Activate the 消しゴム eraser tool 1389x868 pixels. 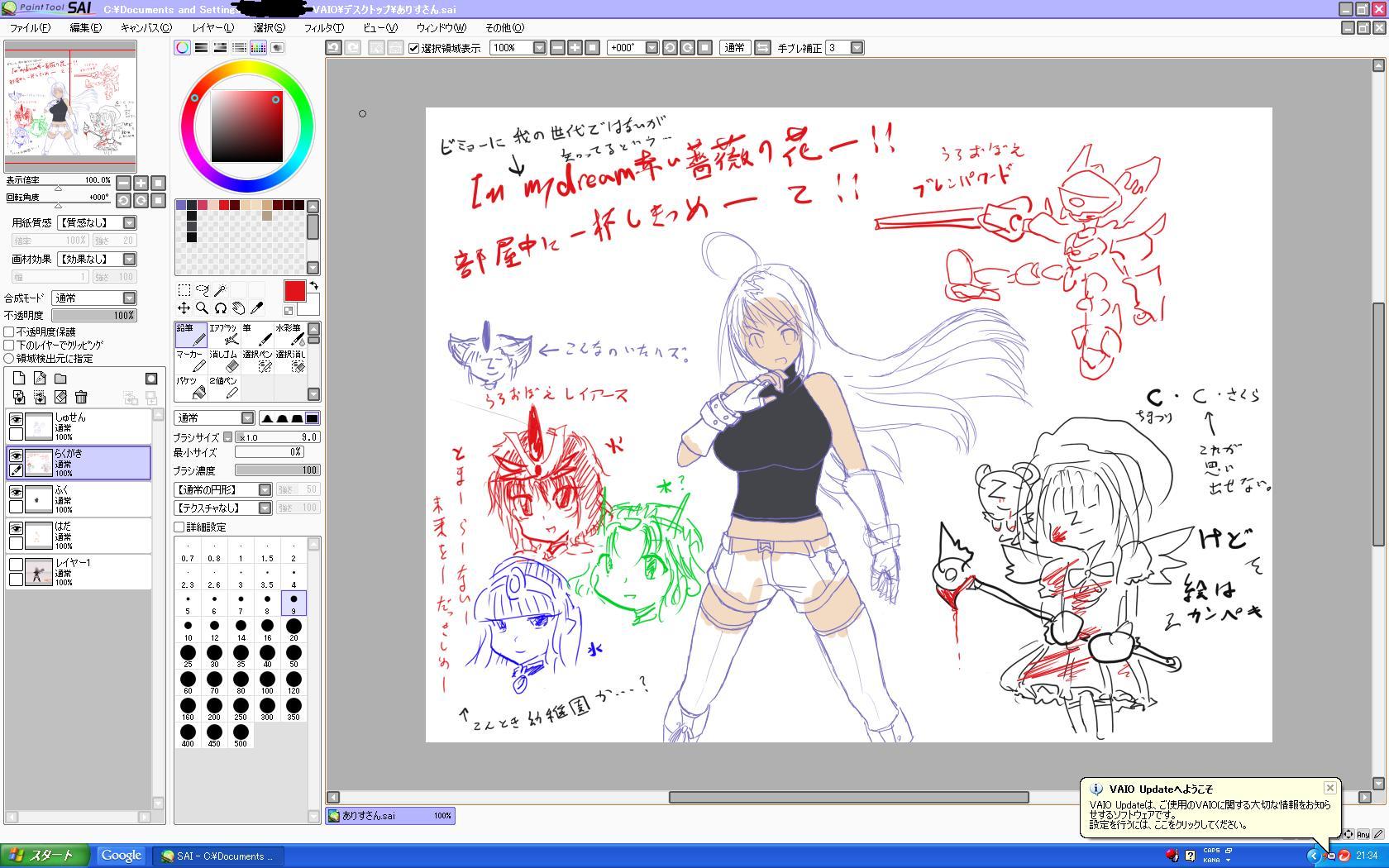(223, 360)
